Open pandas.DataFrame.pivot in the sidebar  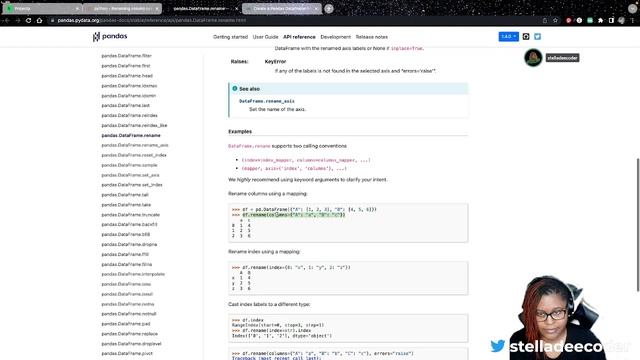127,353
